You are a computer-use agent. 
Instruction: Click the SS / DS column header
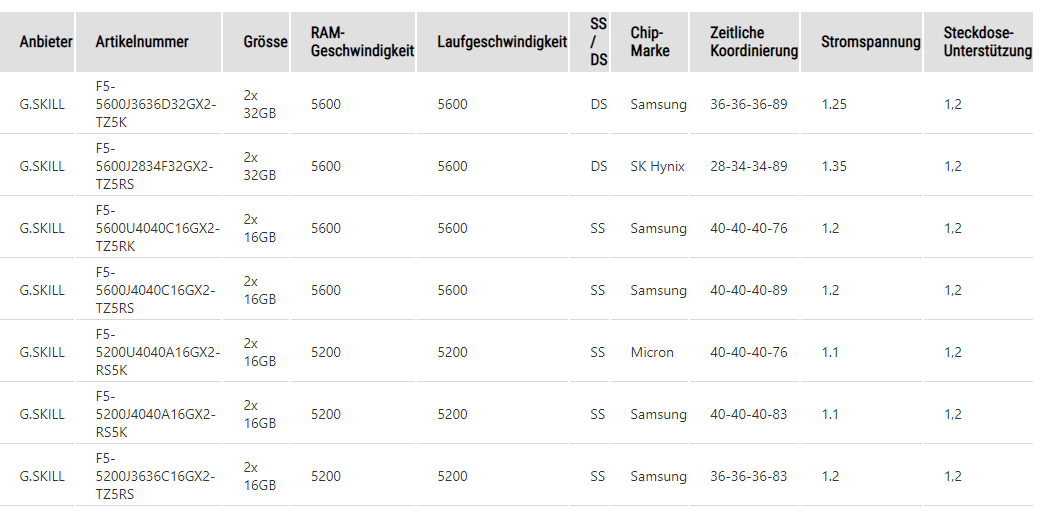tap(598, 42)
